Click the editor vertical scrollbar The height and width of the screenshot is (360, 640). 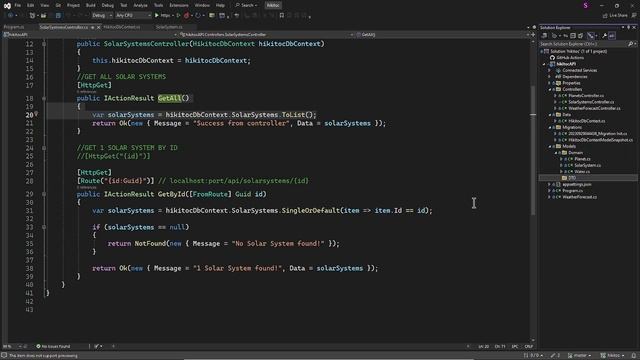(533, 150)
